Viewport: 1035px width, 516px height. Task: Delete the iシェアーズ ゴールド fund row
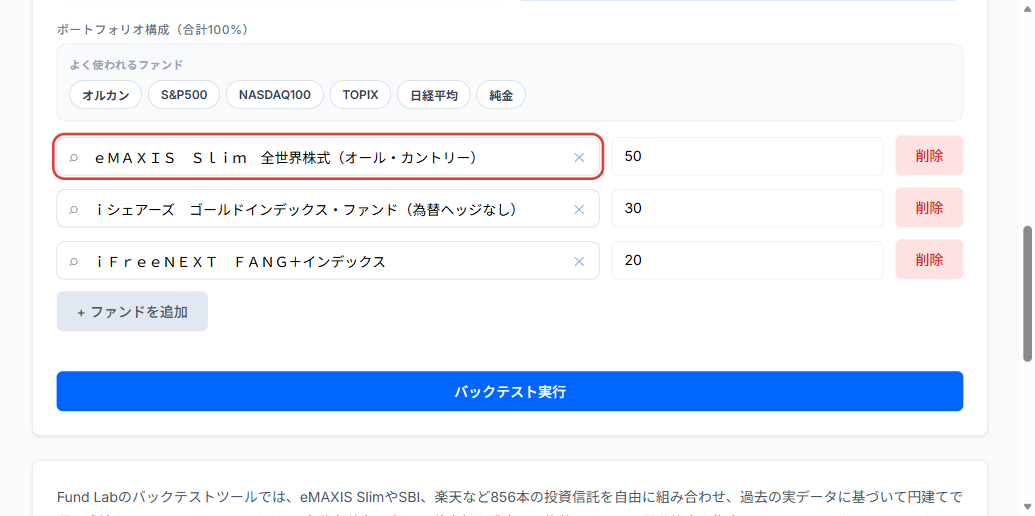click(929, 209)
